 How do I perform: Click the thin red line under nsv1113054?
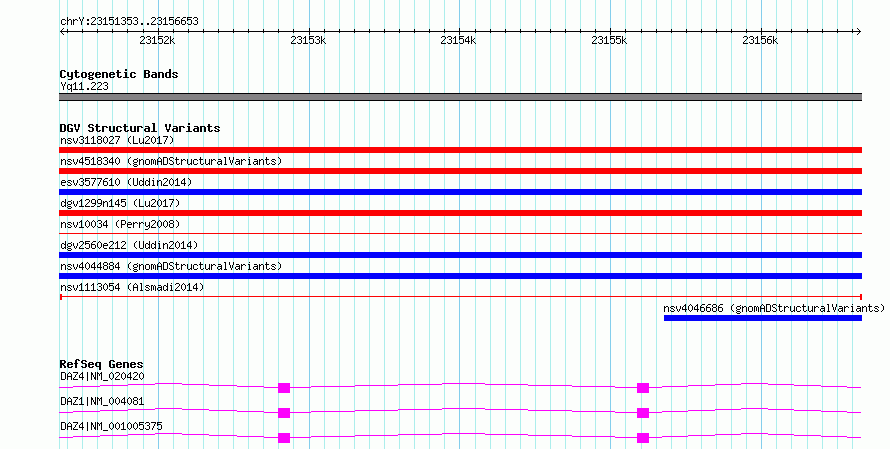[460, 296]
